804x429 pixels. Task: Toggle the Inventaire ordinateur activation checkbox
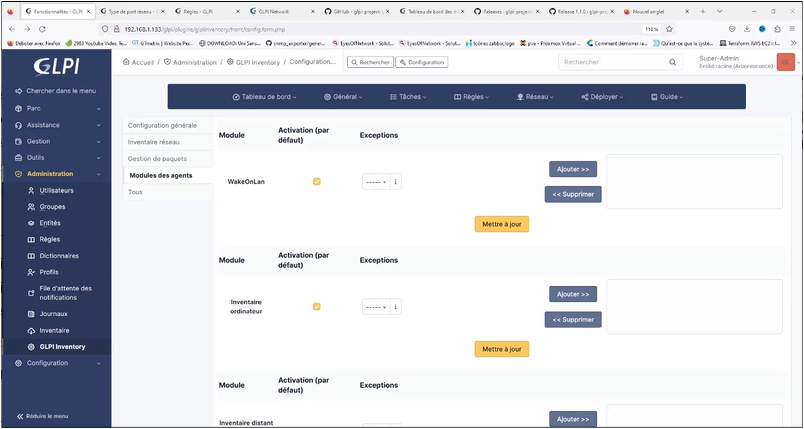tap(317, 307)
